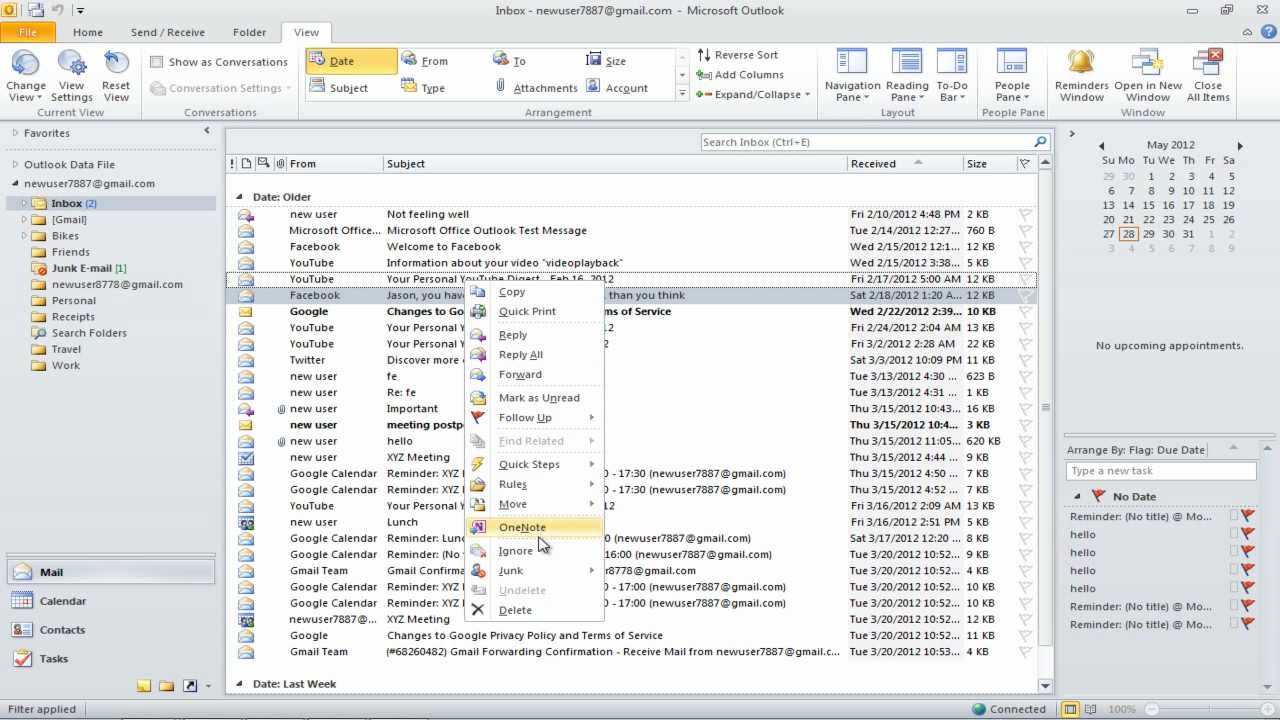Click message list scrollbar down arrow
This screenshot has height=720, width=1280.
(1046, 686)
